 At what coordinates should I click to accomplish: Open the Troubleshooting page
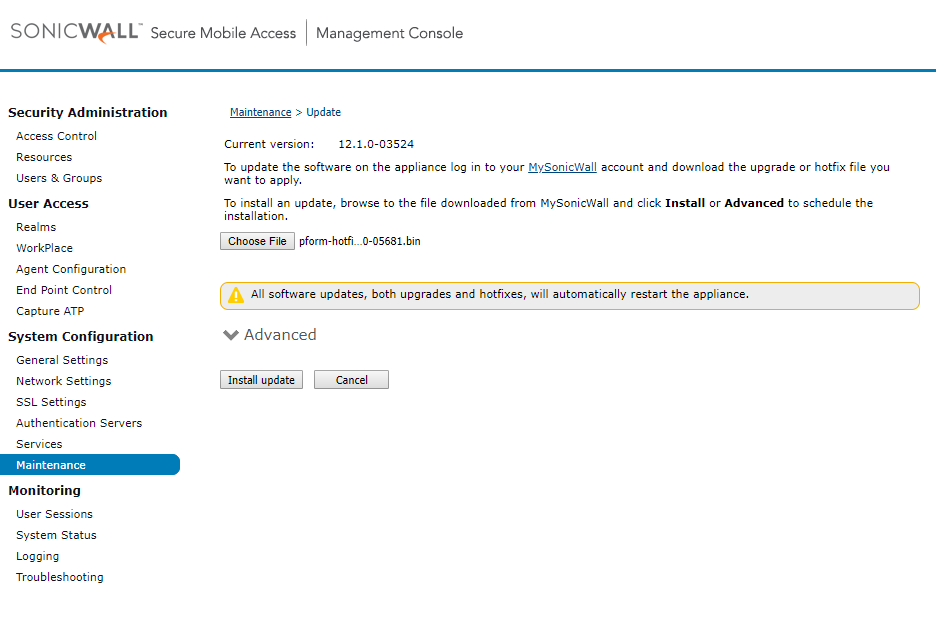tap(59, 577)
